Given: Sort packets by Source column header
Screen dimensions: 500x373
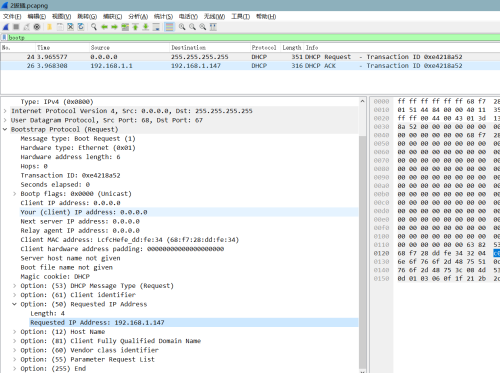Looking at the screenshot, I should tap(129, 48).
